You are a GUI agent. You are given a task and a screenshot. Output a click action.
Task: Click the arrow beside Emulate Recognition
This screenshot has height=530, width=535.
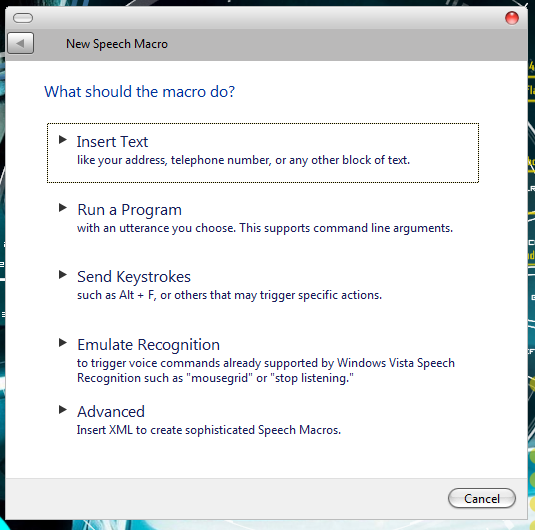pos(63,343)
